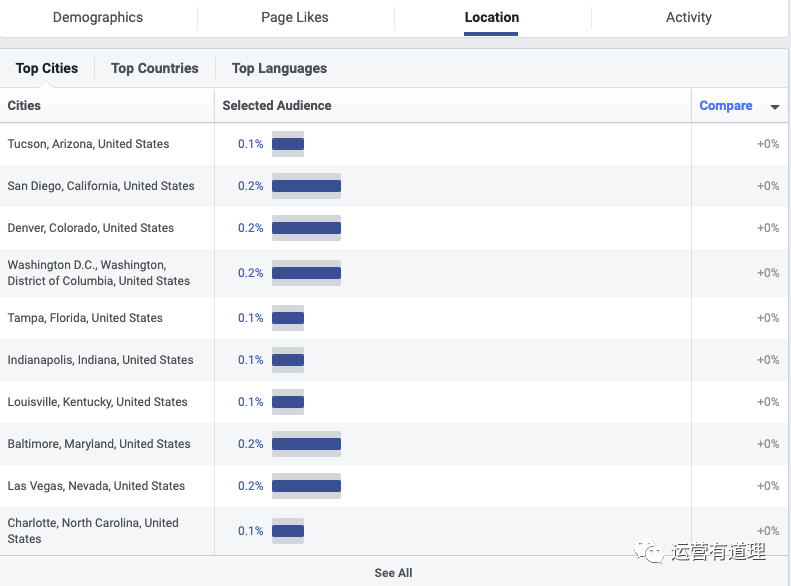This screenshot has width=791, height=586.
Task: Select the Louisville, Kentucky row
Action: pyautogui.click(x=97, y=402)
